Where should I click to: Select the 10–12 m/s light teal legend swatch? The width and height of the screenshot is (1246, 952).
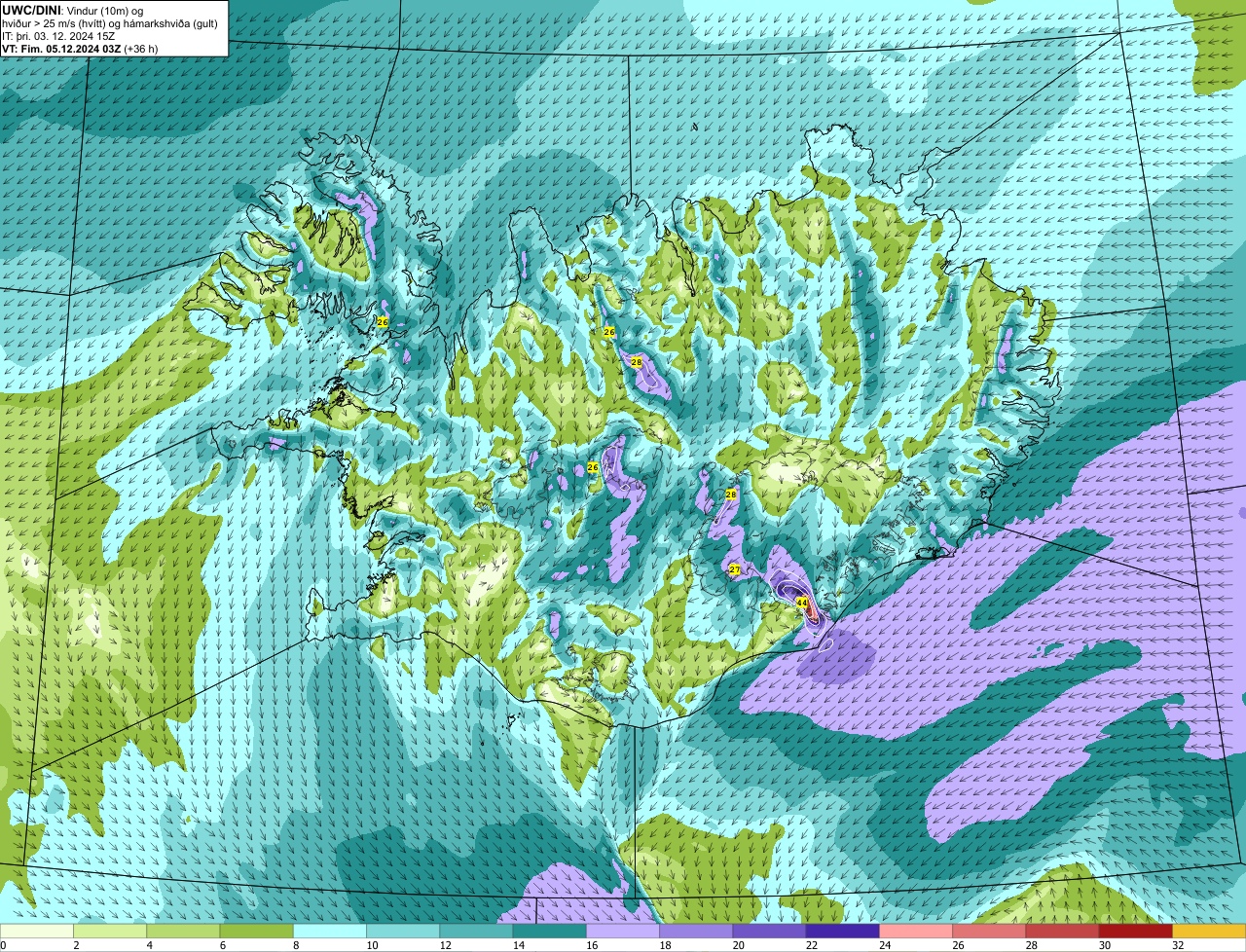(403, 931)
